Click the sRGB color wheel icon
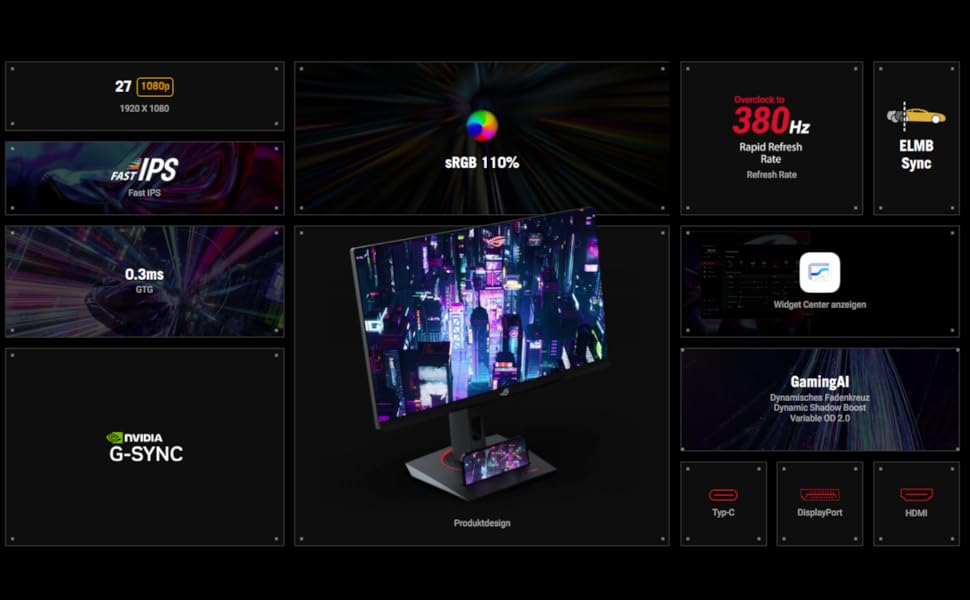The width and height of the screenshot is (970, 600). [482, 126]
